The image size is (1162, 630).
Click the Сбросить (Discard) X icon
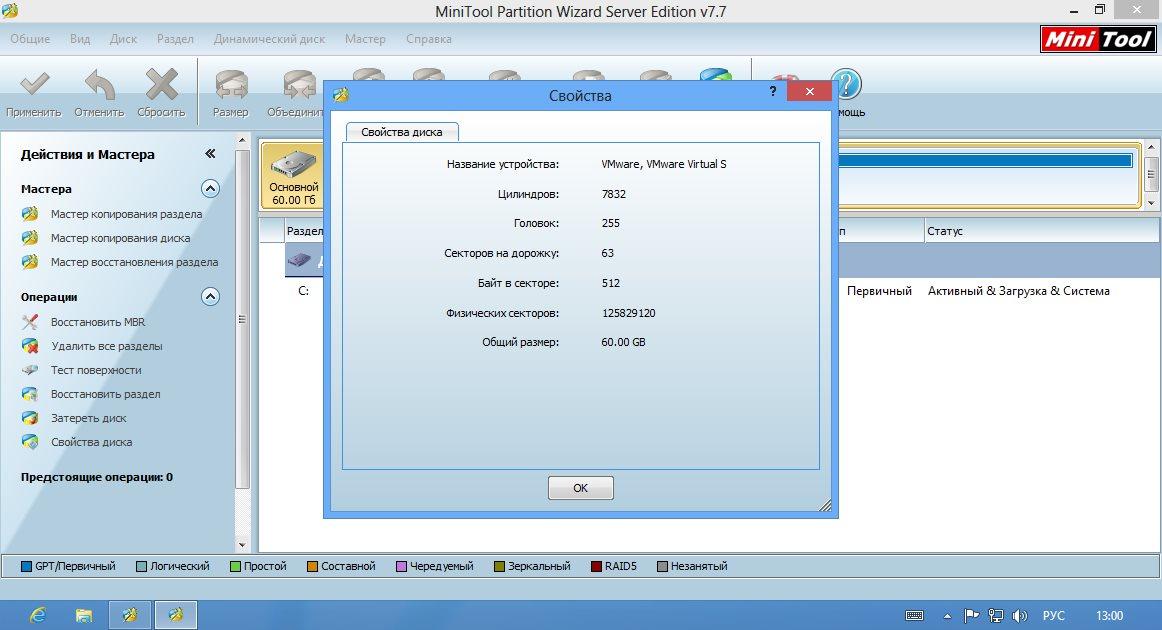tap(161, 84)
